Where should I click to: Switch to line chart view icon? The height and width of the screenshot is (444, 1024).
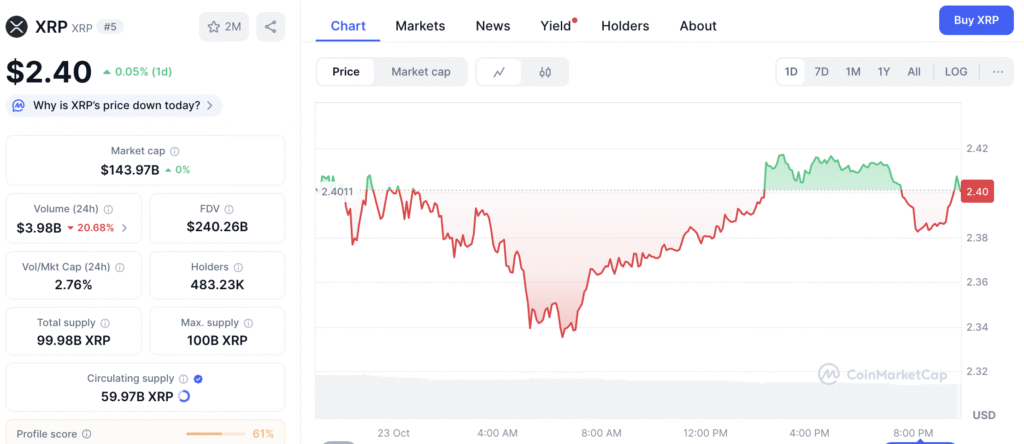tap(499, 72)
